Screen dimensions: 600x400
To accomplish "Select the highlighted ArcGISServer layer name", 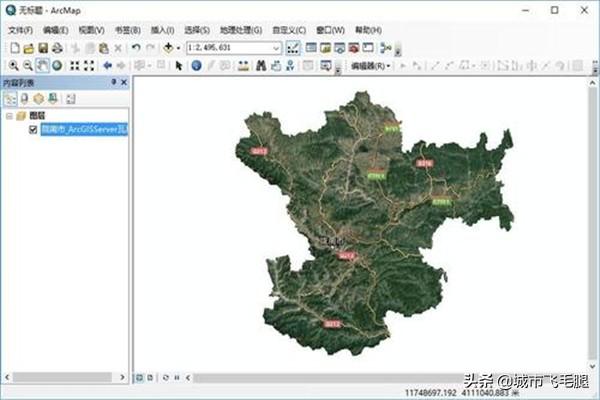I will pos(84,129).
